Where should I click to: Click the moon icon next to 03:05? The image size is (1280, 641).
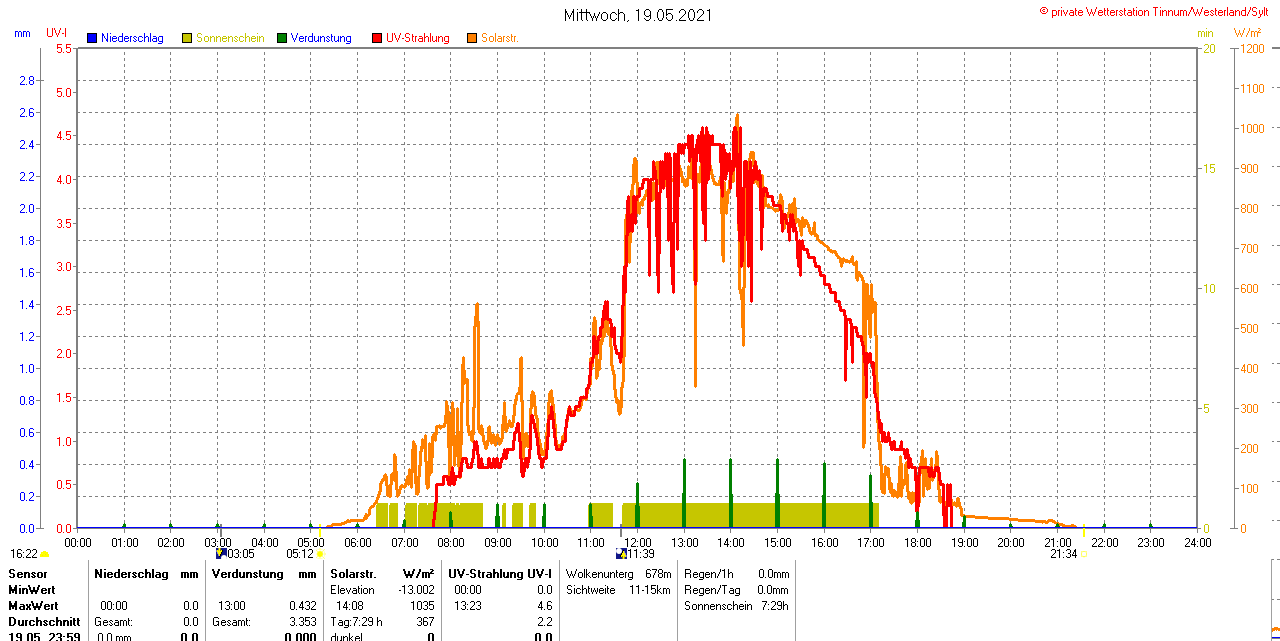[221, 553]
